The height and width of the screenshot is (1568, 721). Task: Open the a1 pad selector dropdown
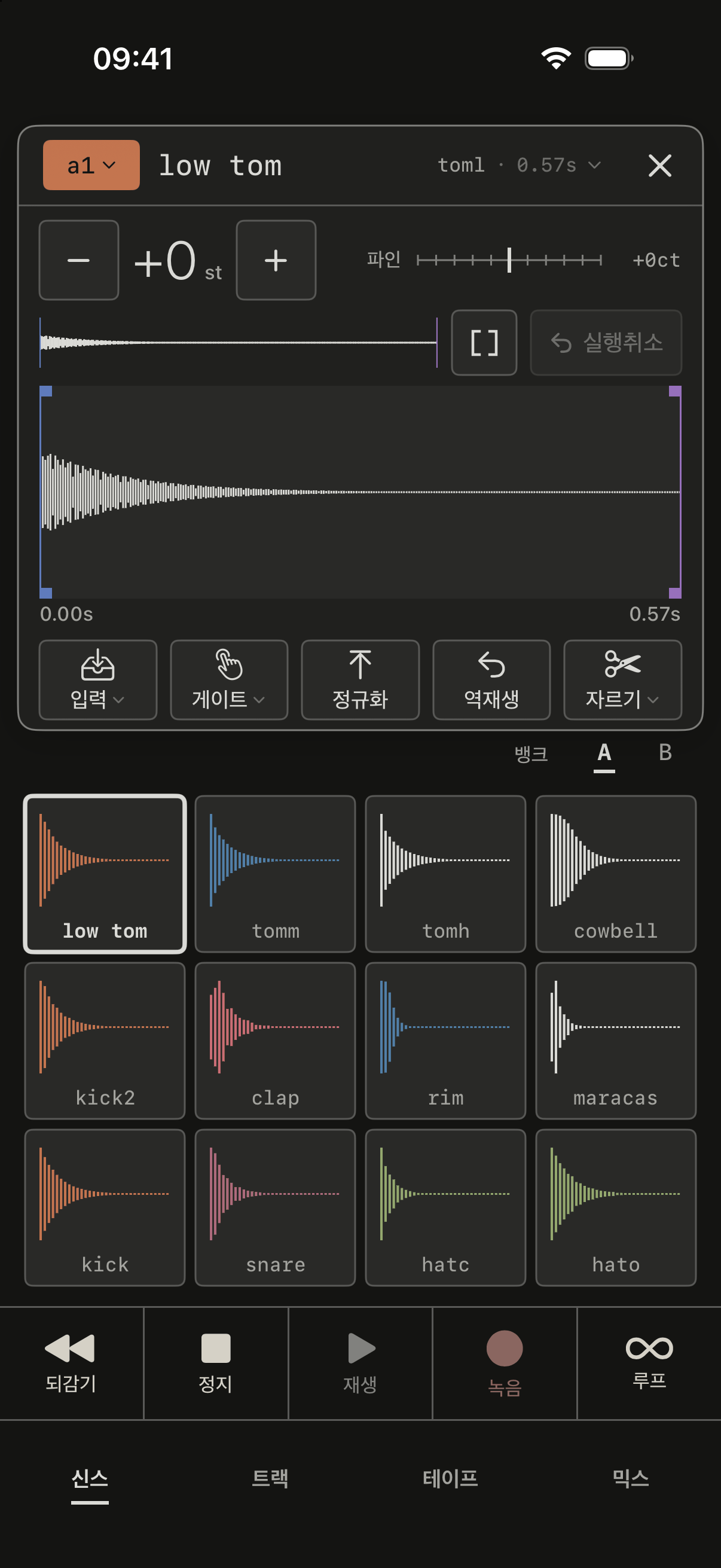click(x=91, y=165)
